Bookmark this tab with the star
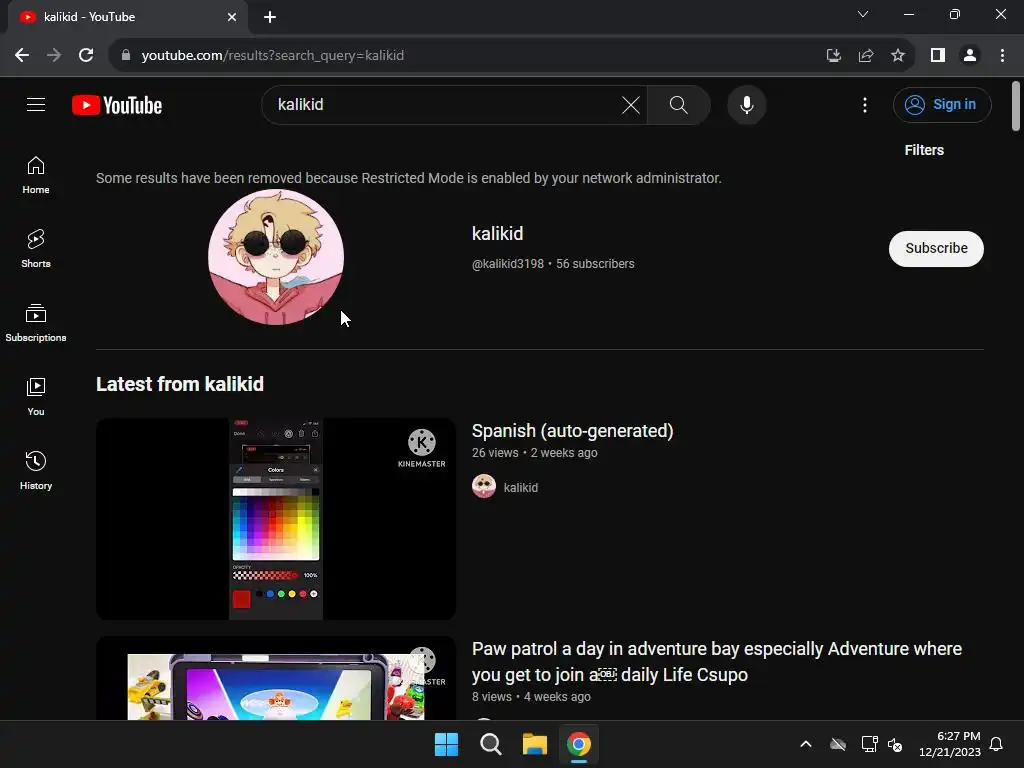 (898, 56)
